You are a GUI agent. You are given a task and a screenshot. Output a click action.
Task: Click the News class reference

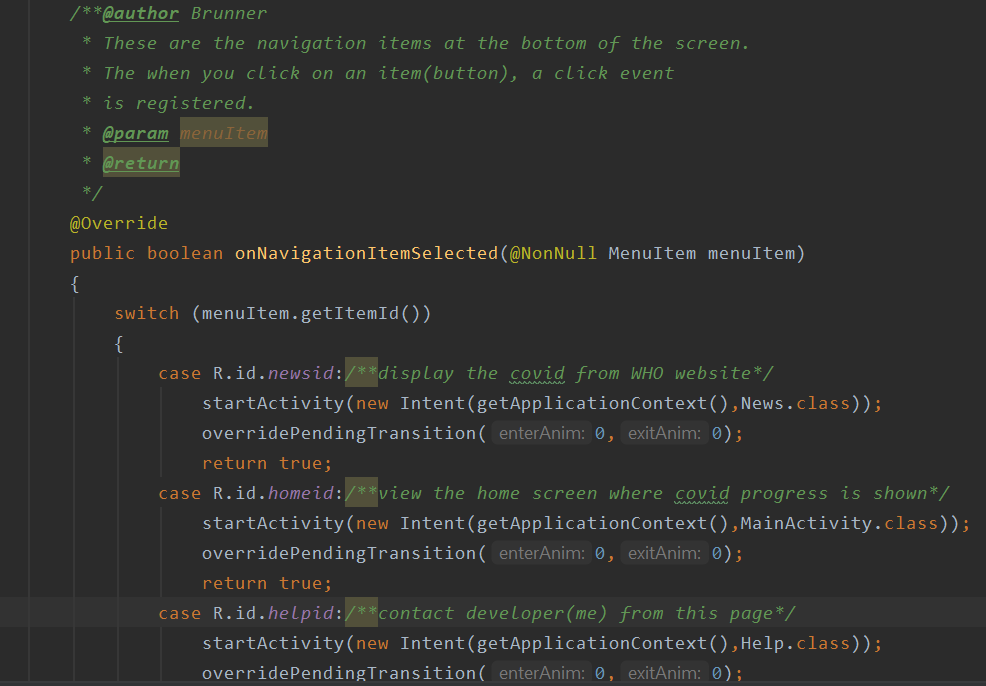click(762, 403)
